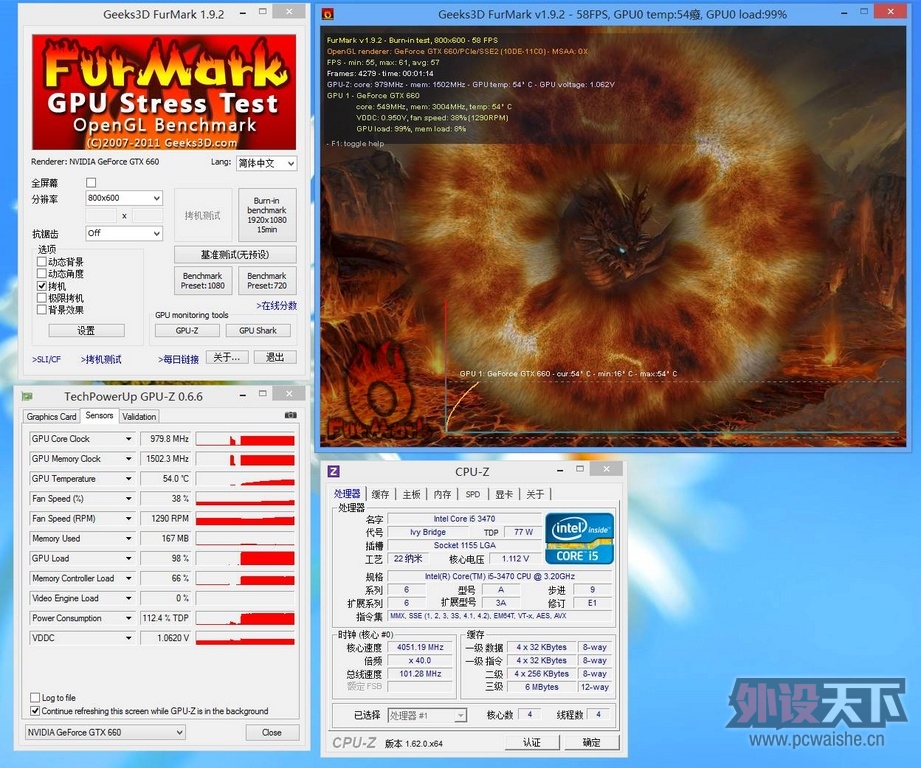This screenshot has height=768, width=921.
Task: Open the Fan Speed (RPM) sensor dropdown
Action: (129, 518)
